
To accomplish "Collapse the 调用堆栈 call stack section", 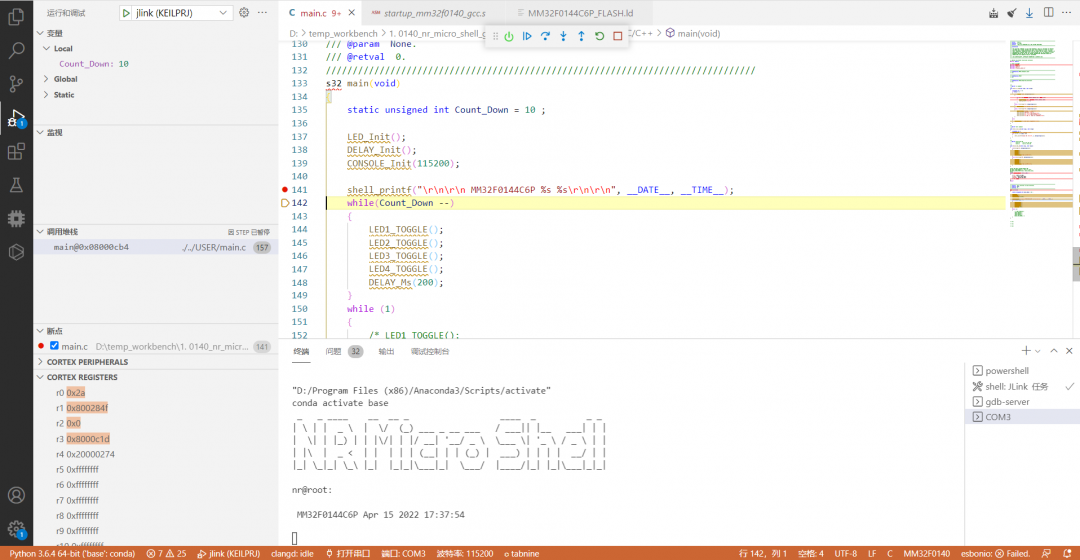I will pos(40,231).
